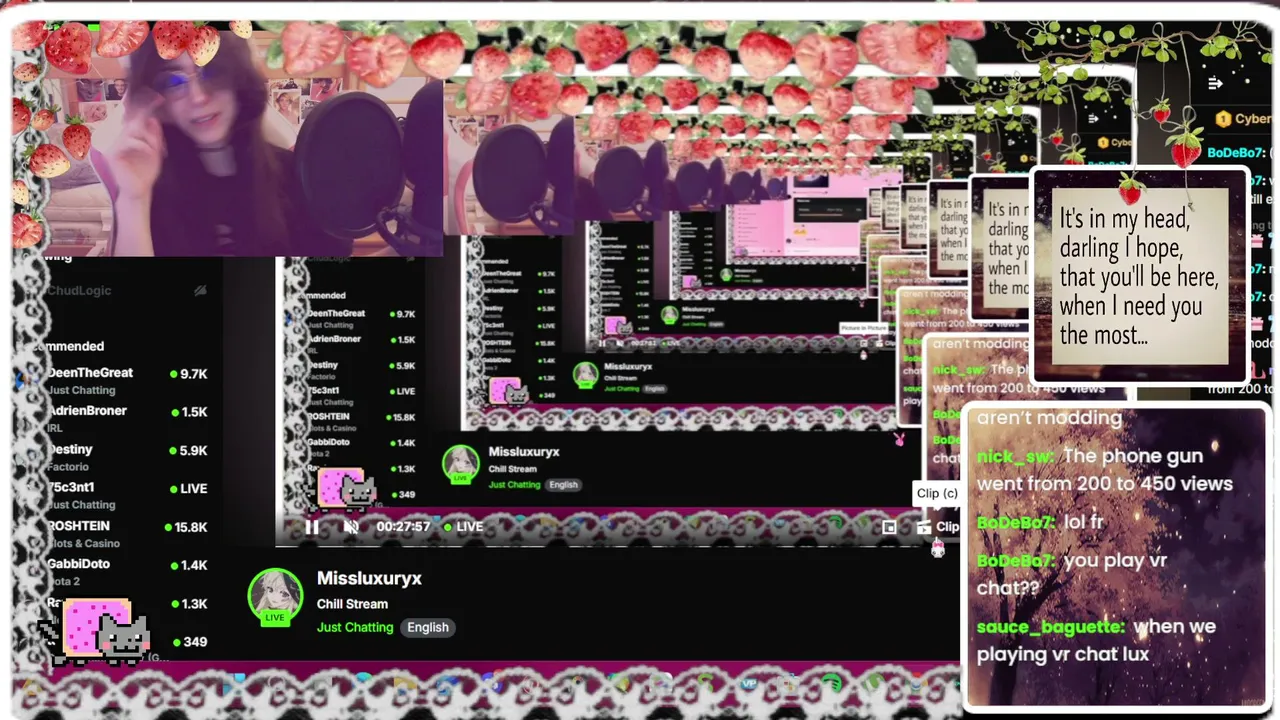Click the Clip clapperboard icon in the player

point(924,527)
